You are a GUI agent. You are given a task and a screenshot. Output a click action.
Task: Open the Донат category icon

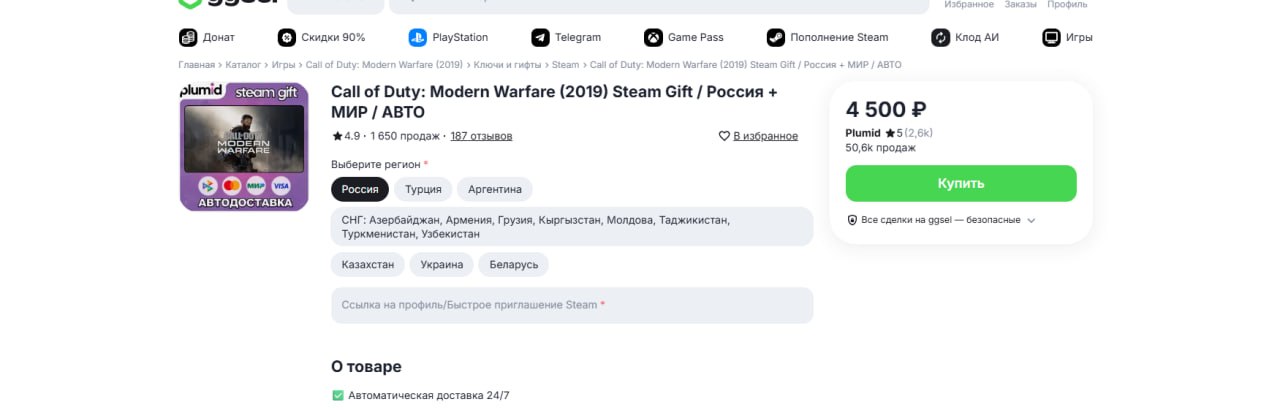click(x=188, y=38)
